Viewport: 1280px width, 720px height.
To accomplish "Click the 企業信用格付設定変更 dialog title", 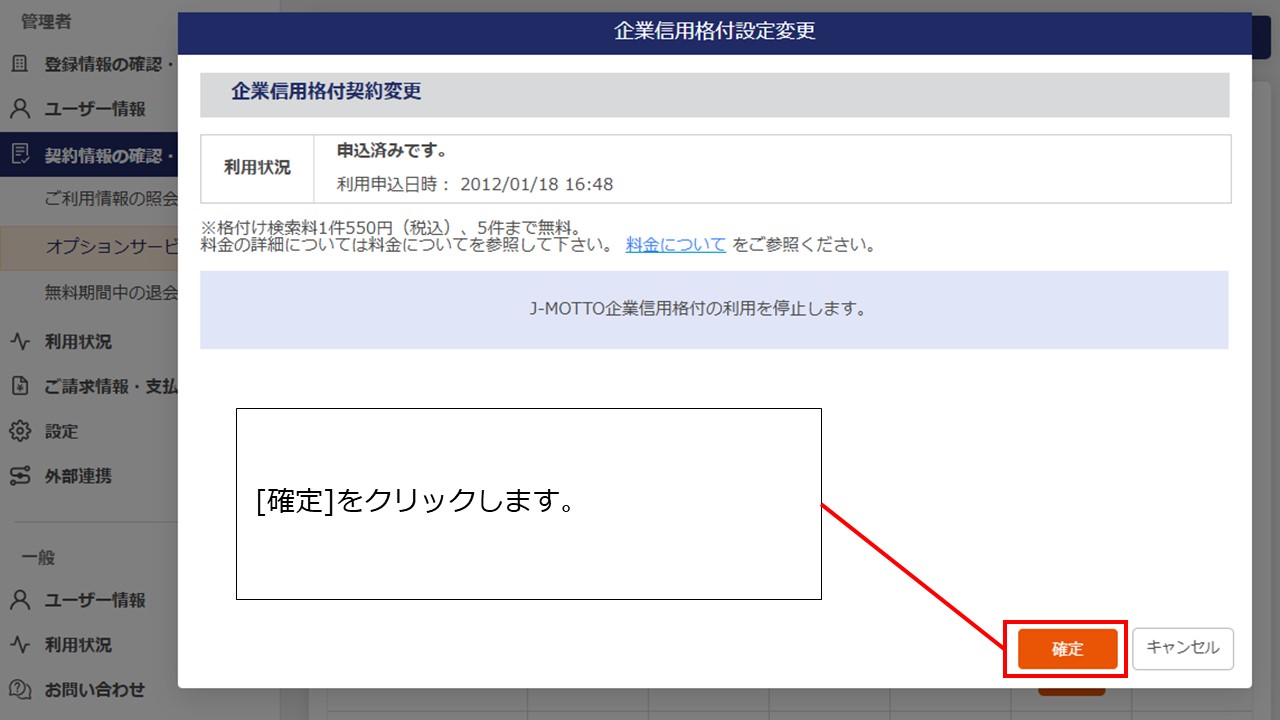I will coord(714,31).
